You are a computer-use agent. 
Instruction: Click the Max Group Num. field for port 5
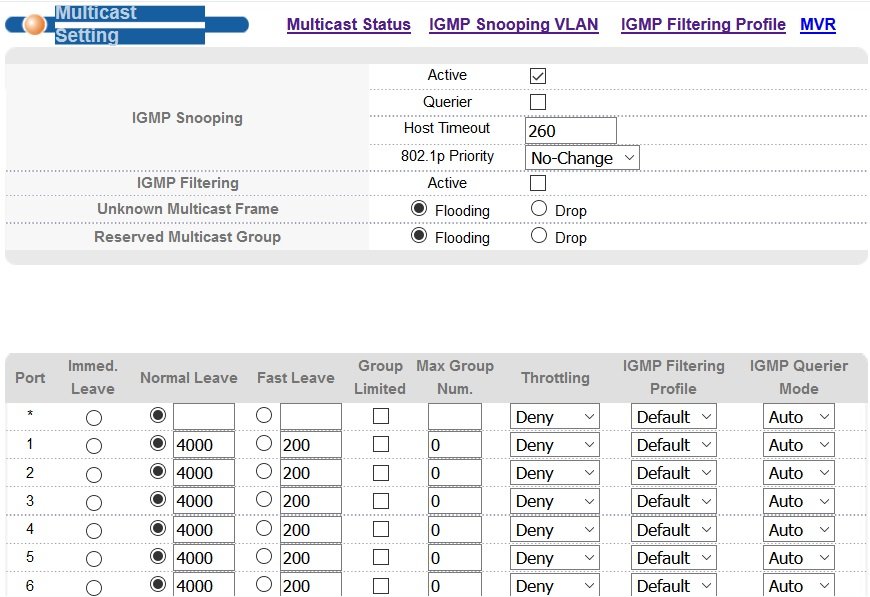(x=454, y=558)
